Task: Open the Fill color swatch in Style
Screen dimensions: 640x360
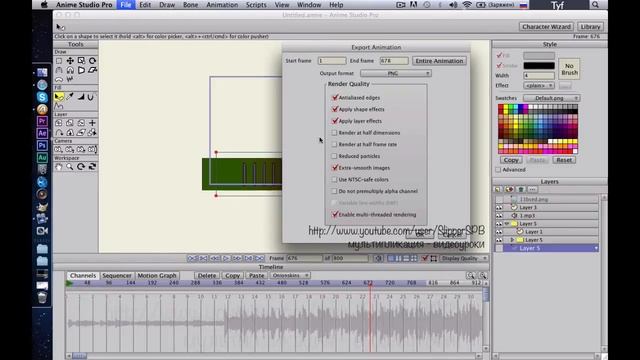Action: (x=539, y=56)
